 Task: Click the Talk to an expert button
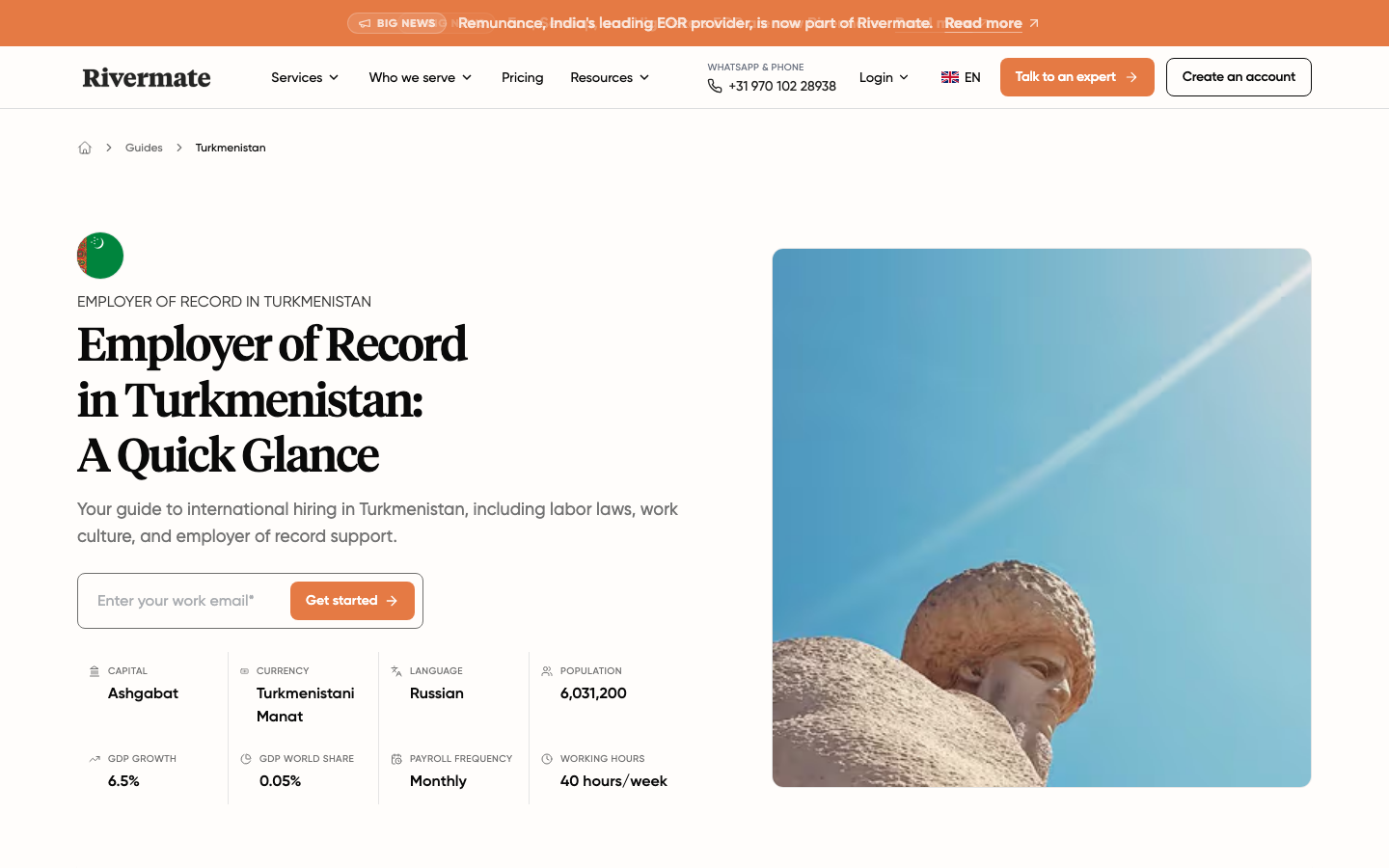click(x=1076, y=77)
